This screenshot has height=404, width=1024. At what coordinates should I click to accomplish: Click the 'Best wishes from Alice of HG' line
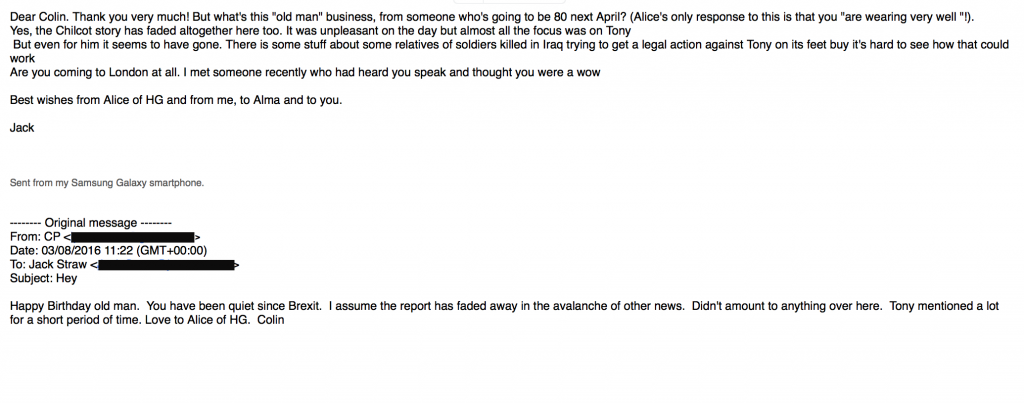[x=176, y=101]
